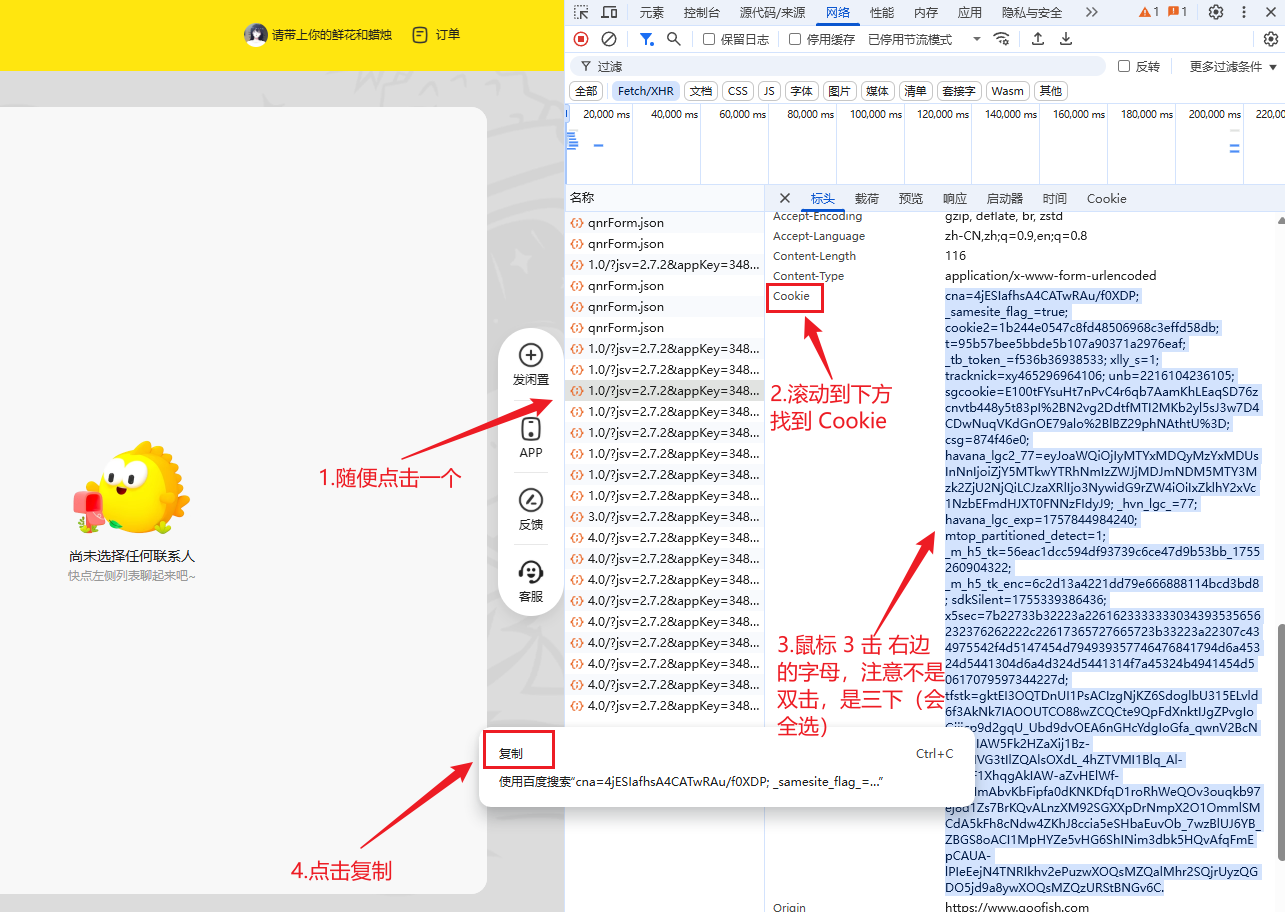Export HAR file with download icon
This screenshot has width=1285, height=912.
tap(1066, 39)
